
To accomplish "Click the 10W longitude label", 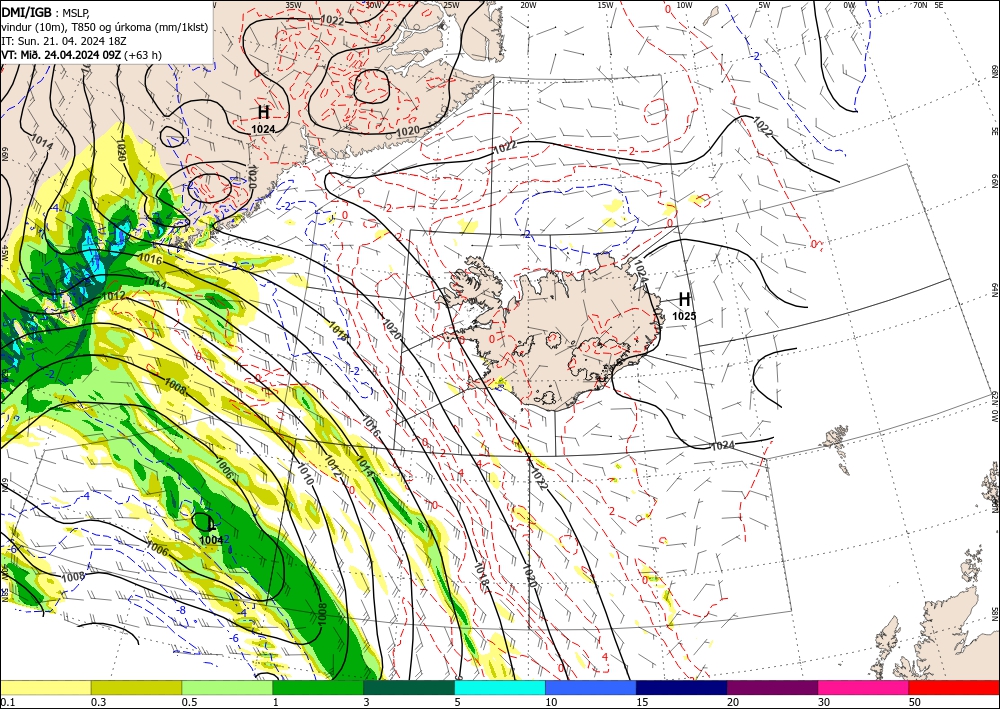I will [684, 5].
